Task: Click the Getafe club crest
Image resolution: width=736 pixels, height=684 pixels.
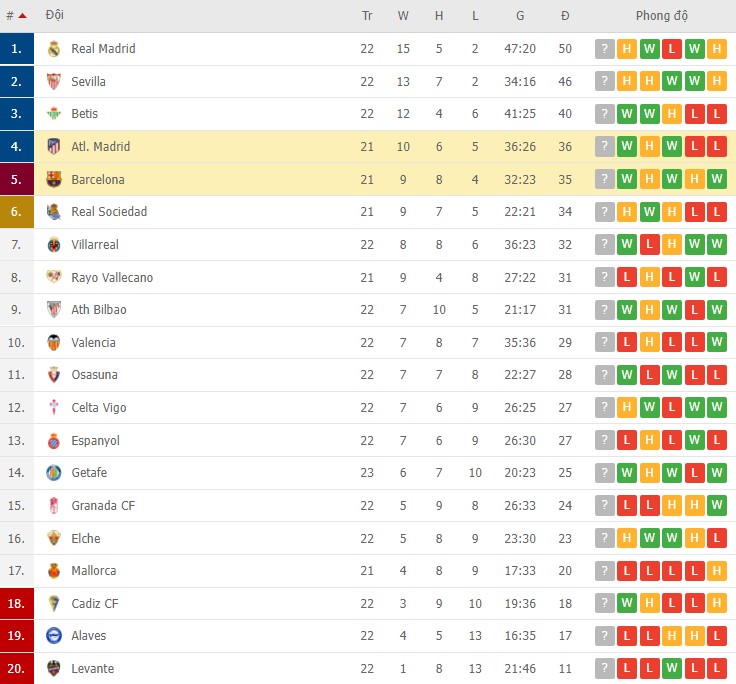Action: click(54, 473)
